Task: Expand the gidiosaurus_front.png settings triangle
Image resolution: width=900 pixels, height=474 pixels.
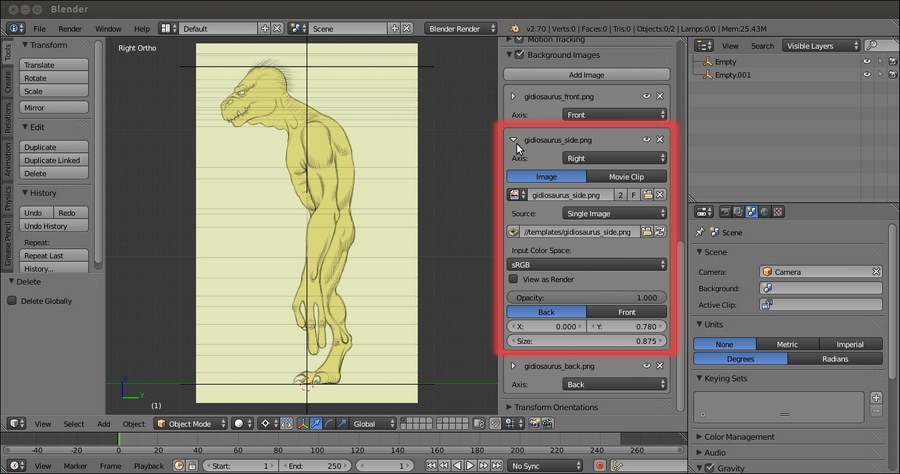Action: pyautogui.click(x=514, y=96)
